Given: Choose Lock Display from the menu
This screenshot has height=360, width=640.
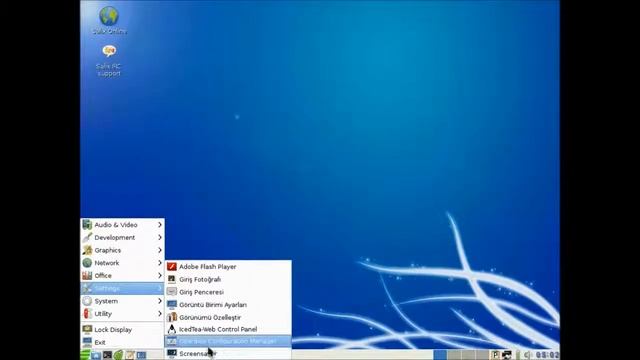Looking at the screenshot, I should click(122, 329).
